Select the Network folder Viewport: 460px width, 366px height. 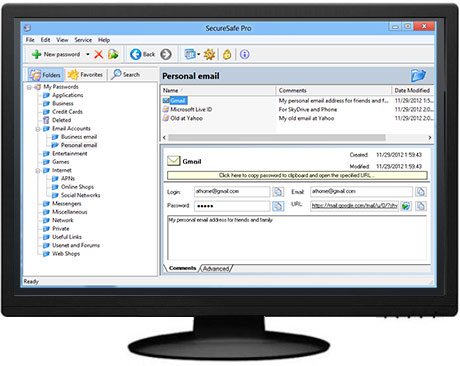(63, 220)
